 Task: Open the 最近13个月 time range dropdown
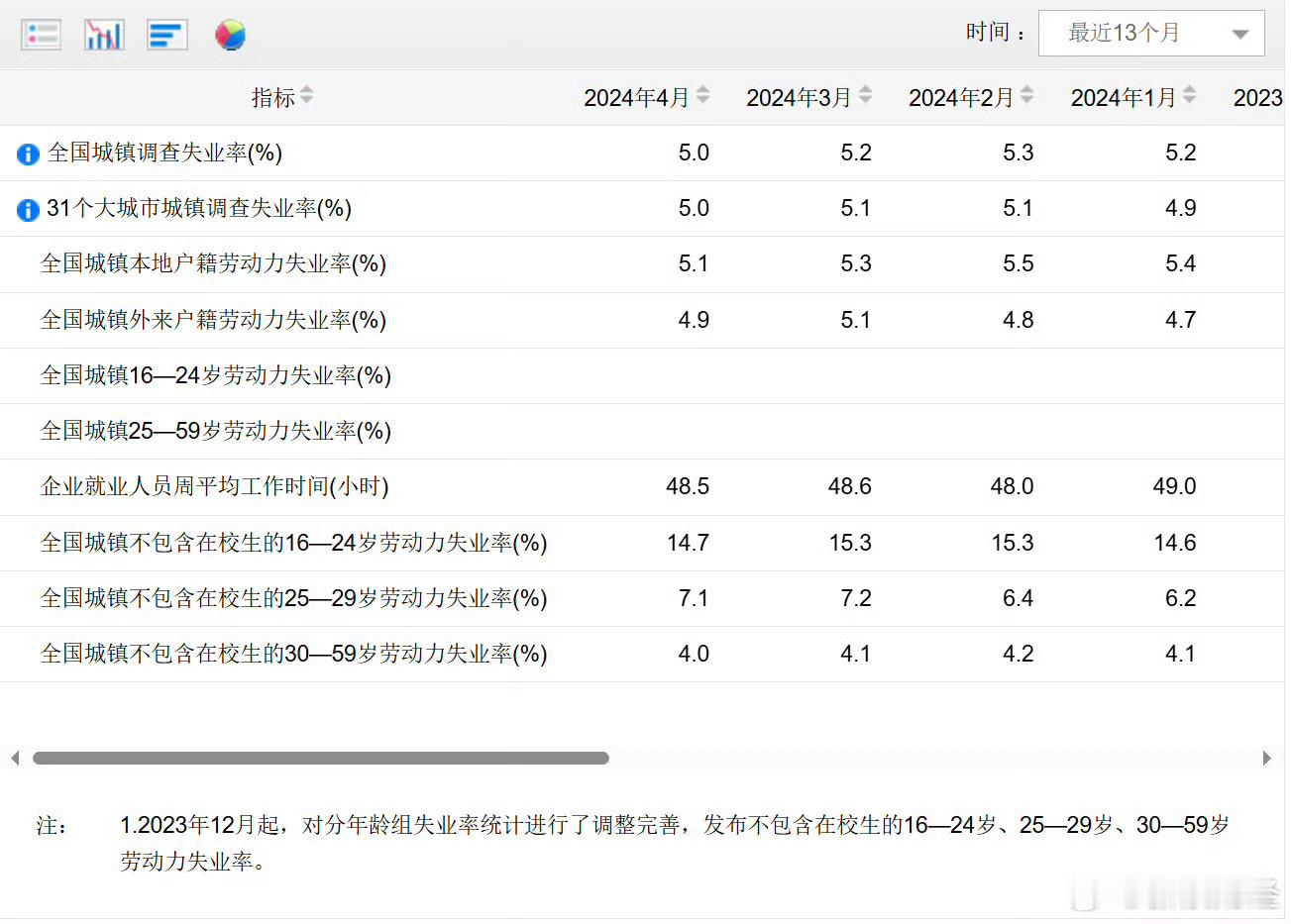[1151, 33]
